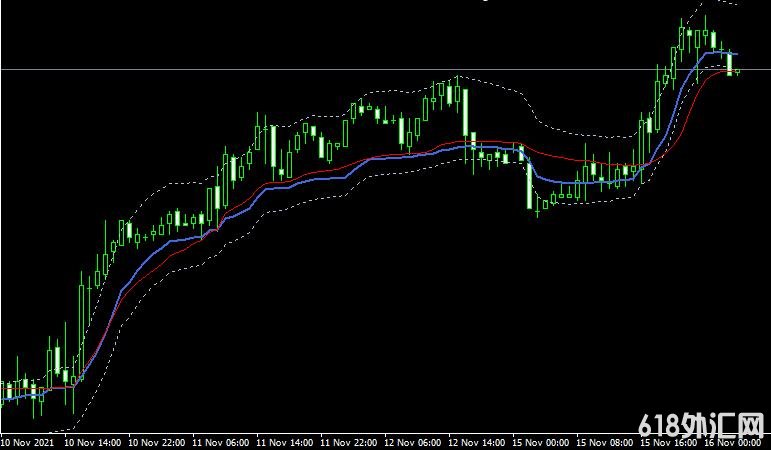Select the "10 Nov 14:00" time axis label
The image size is (771, 450).
(92, 441)
